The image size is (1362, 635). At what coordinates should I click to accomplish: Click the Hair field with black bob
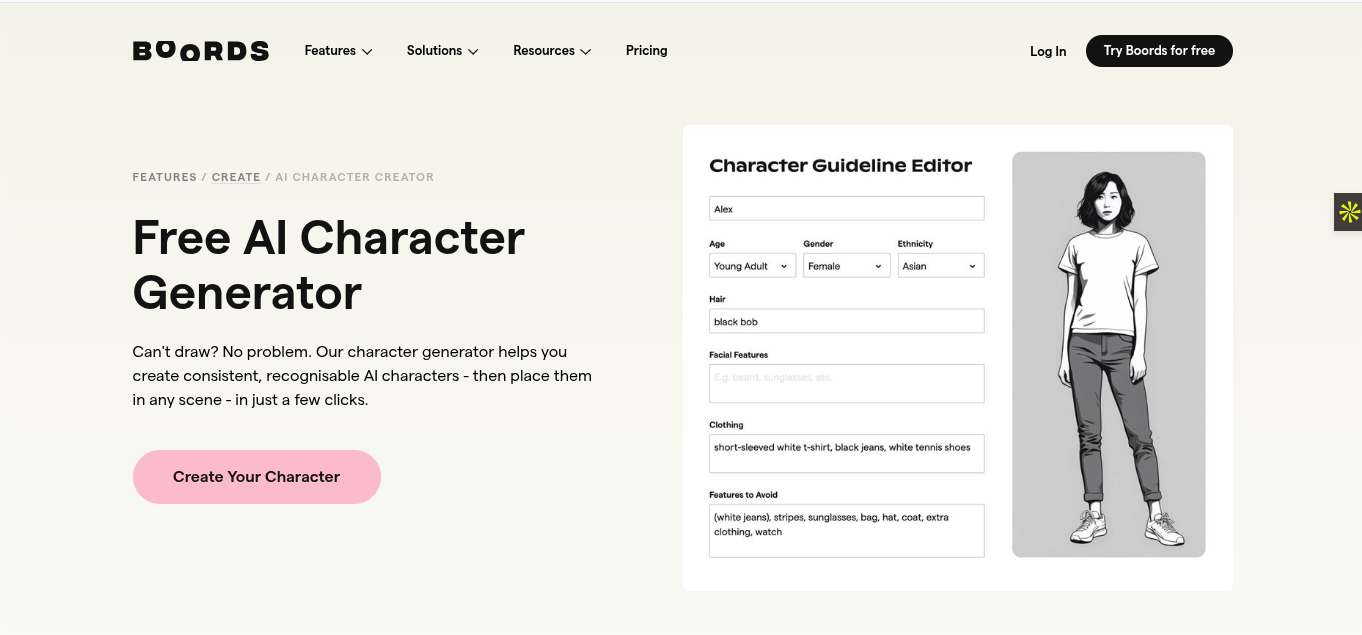[x=847, y=321]
